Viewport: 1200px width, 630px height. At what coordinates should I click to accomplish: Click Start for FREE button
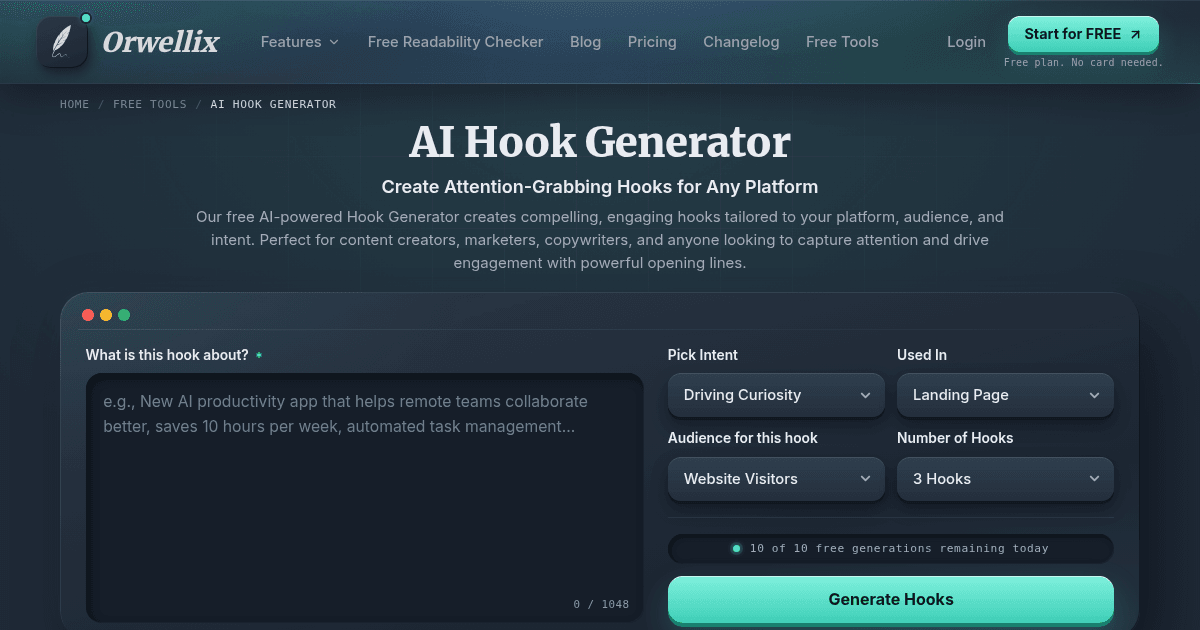1083,34
